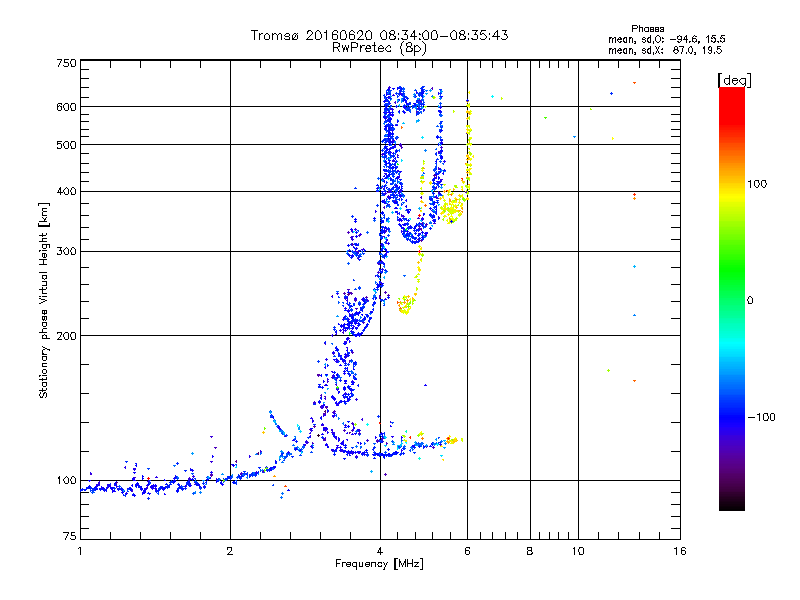800x600 pixels.
Task: Click the 'mean, sd,X: 87.0, 19.5' text
Action: (x=665, y=50)
